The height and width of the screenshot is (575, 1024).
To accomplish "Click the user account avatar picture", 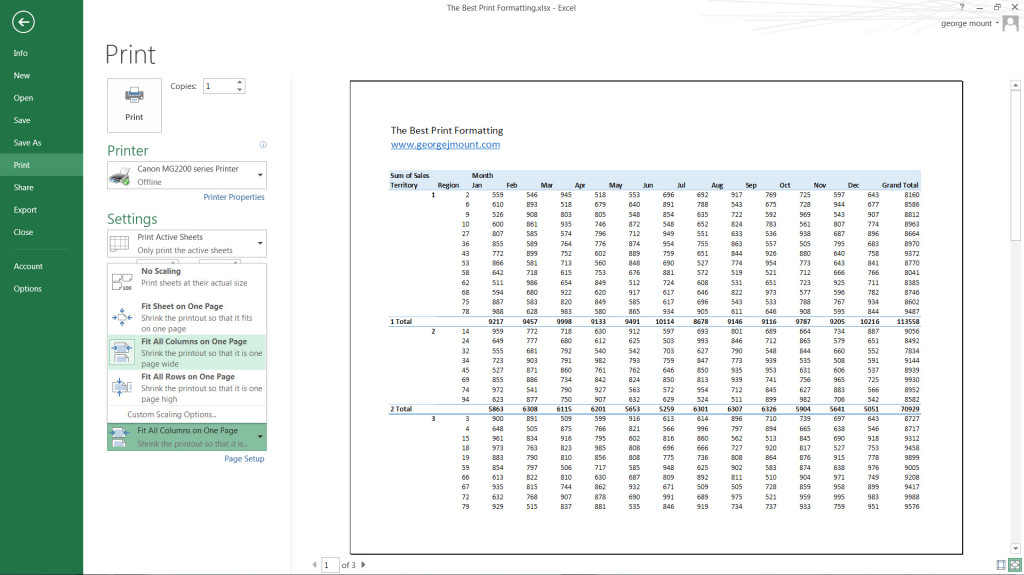I will pos(1010,23).
